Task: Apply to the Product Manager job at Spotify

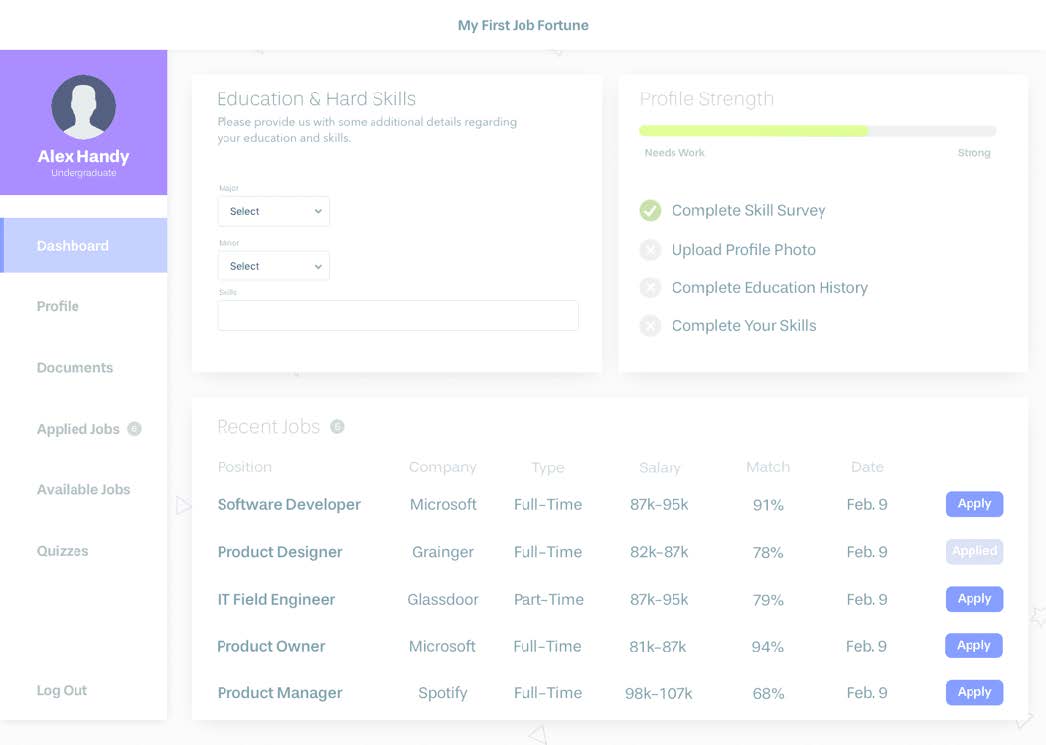Action: (x=973, y=692)
